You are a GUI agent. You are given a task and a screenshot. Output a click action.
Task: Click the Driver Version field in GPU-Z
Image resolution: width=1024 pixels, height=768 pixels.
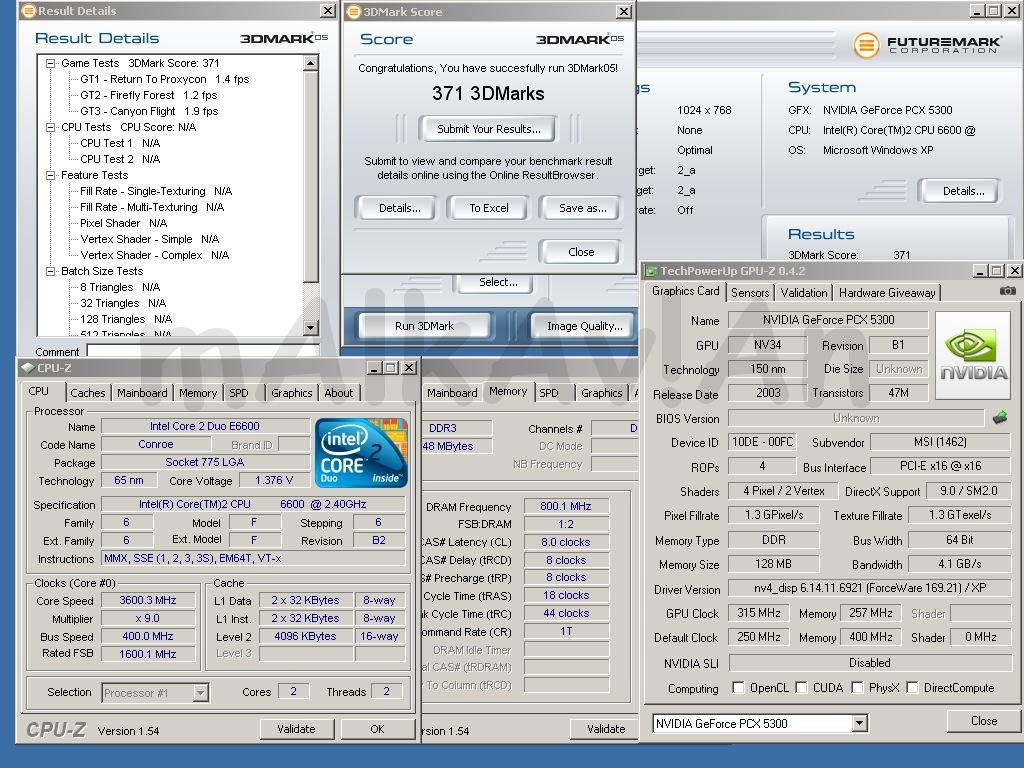coord(869,588)
